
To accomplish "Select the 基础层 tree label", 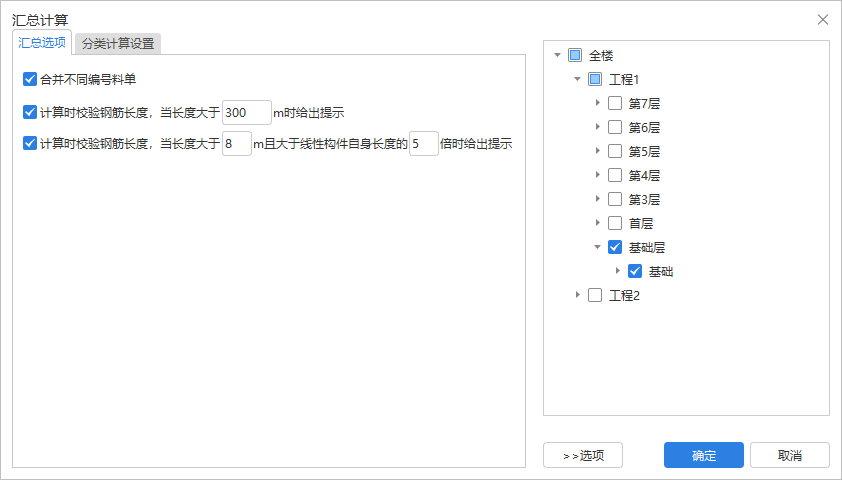I will (x=647, y=248).
